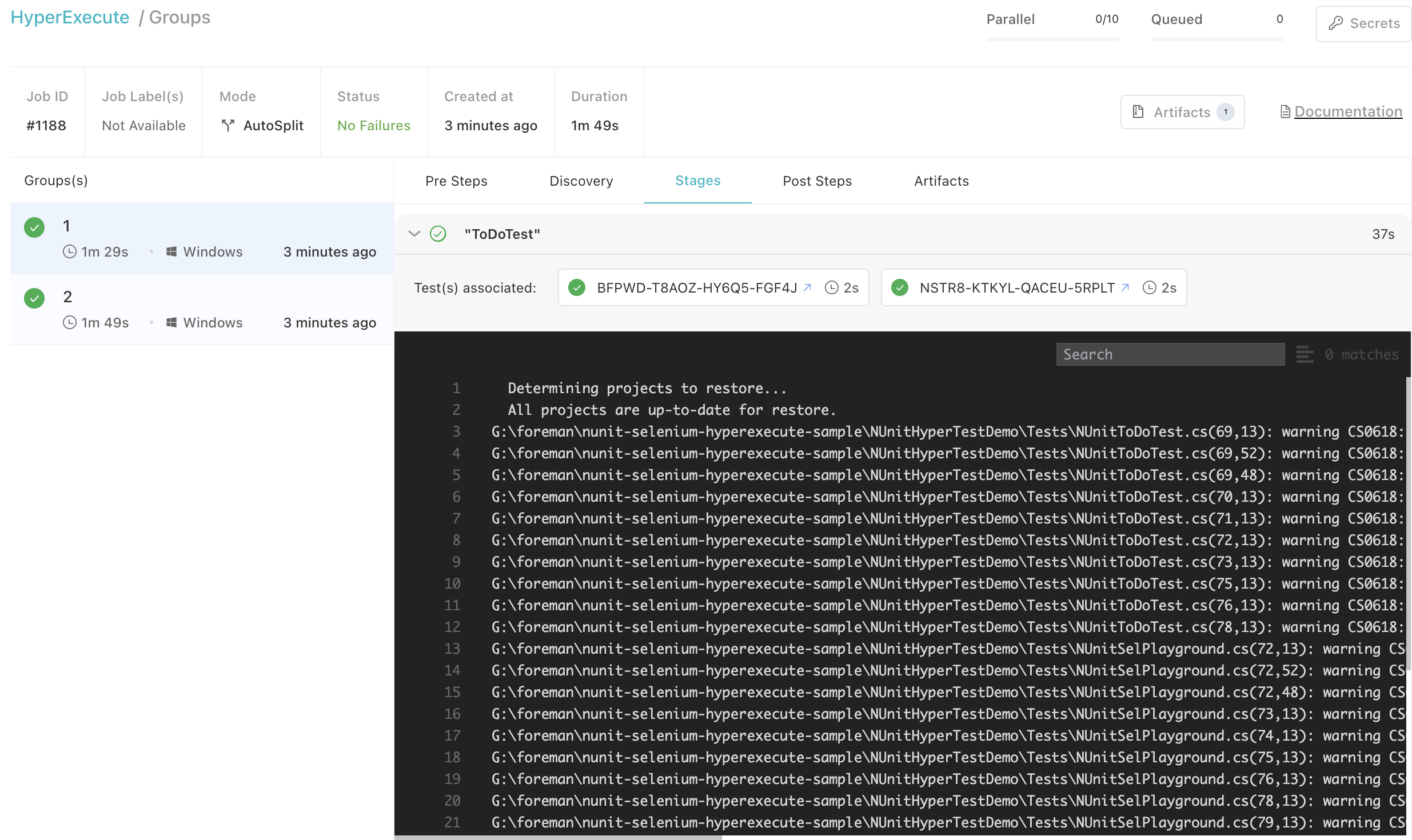Switch to the Pre Steps tab
Image resolution: width=1412 pixels, height=840 pixels.
click(x=455, y=180)
